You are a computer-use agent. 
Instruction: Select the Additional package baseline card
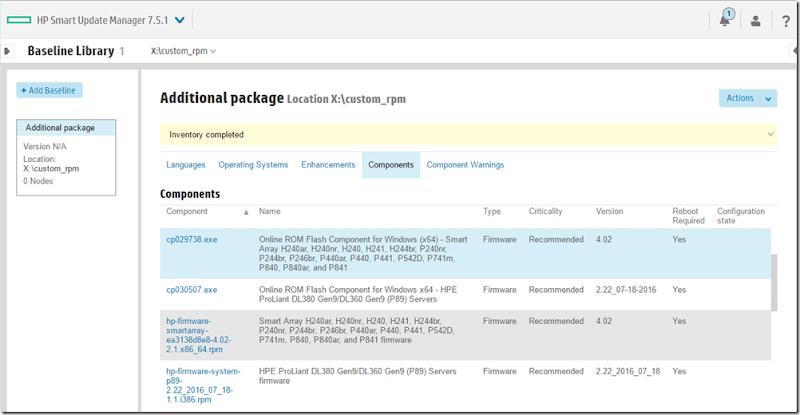tap(66, 157)
